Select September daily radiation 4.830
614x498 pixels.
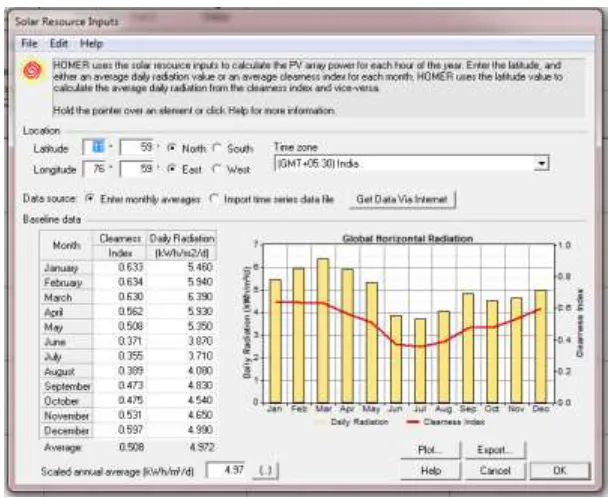[181, 386]
